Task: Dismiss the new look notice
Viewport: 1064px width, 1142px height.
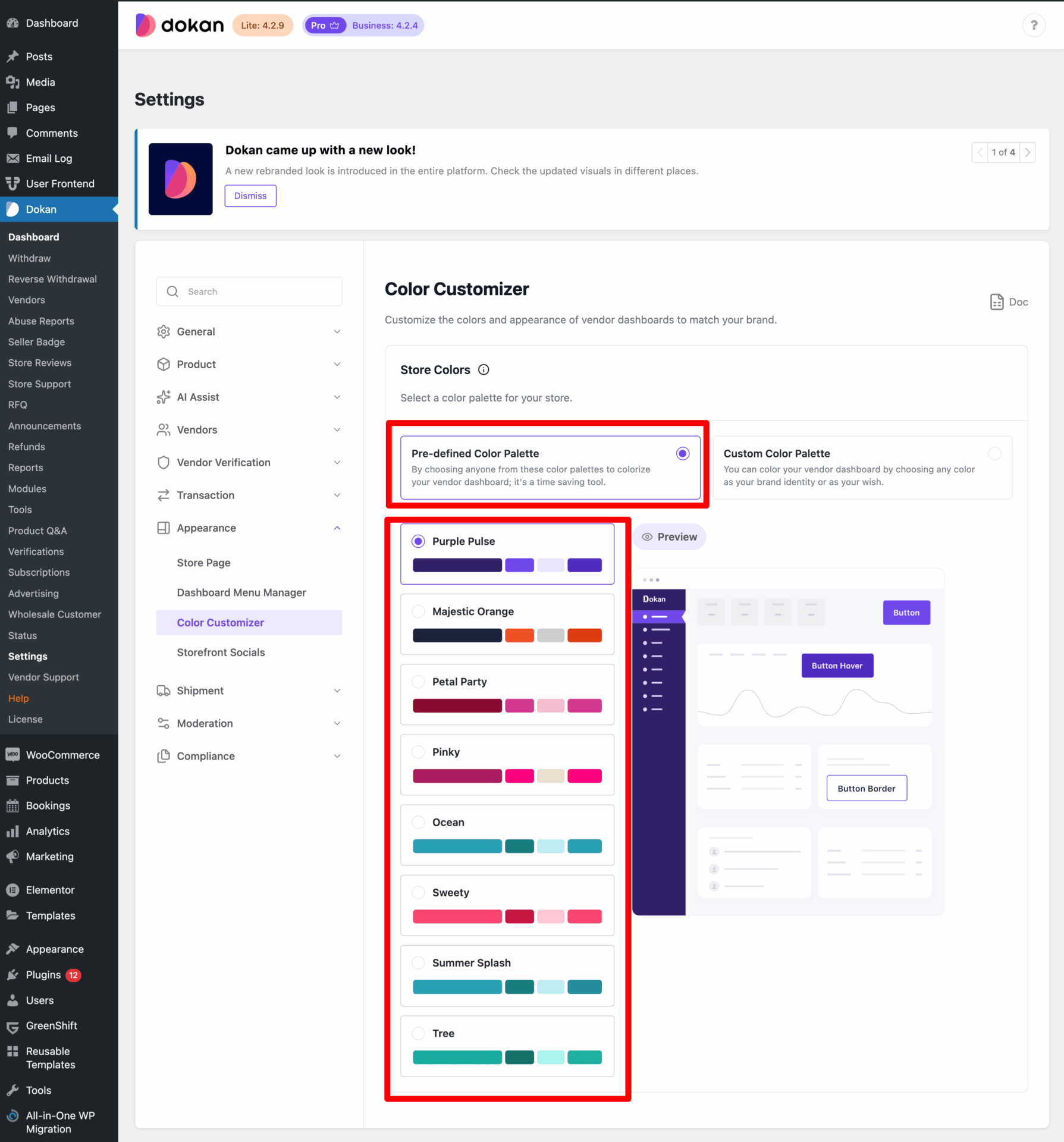Action: point(250,196)
